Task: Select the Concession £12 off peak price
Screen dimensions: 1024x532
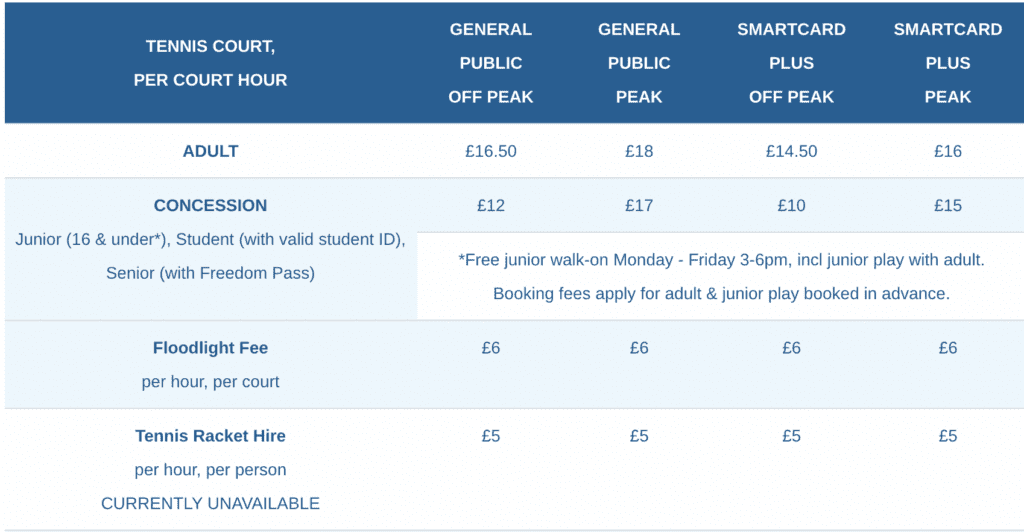Action: coord(490,205)
